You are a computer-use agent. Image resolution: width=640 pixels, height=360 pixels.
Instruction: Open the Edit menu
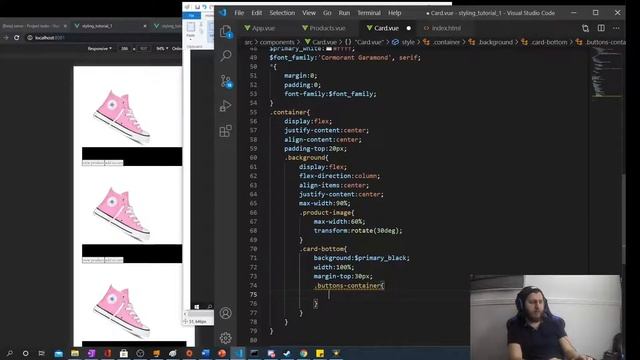[x=257, y=13]
